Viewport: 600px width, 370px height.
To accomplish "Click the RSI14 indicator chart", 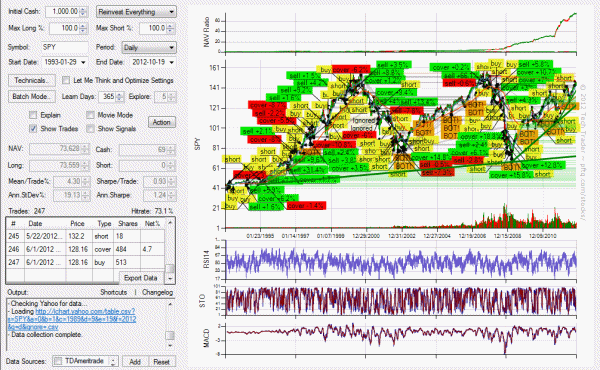I will [x=401, y=261].
